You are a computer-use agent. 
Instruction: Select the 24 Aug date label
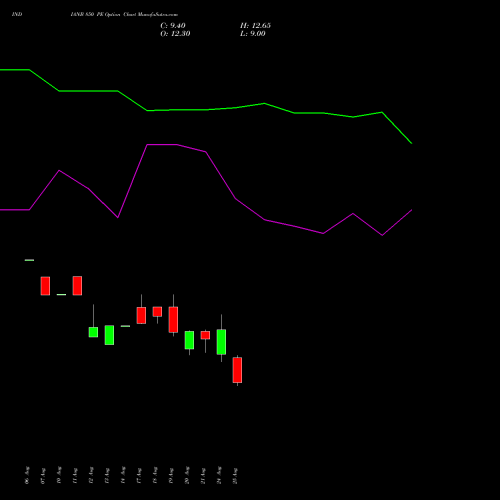219,475
